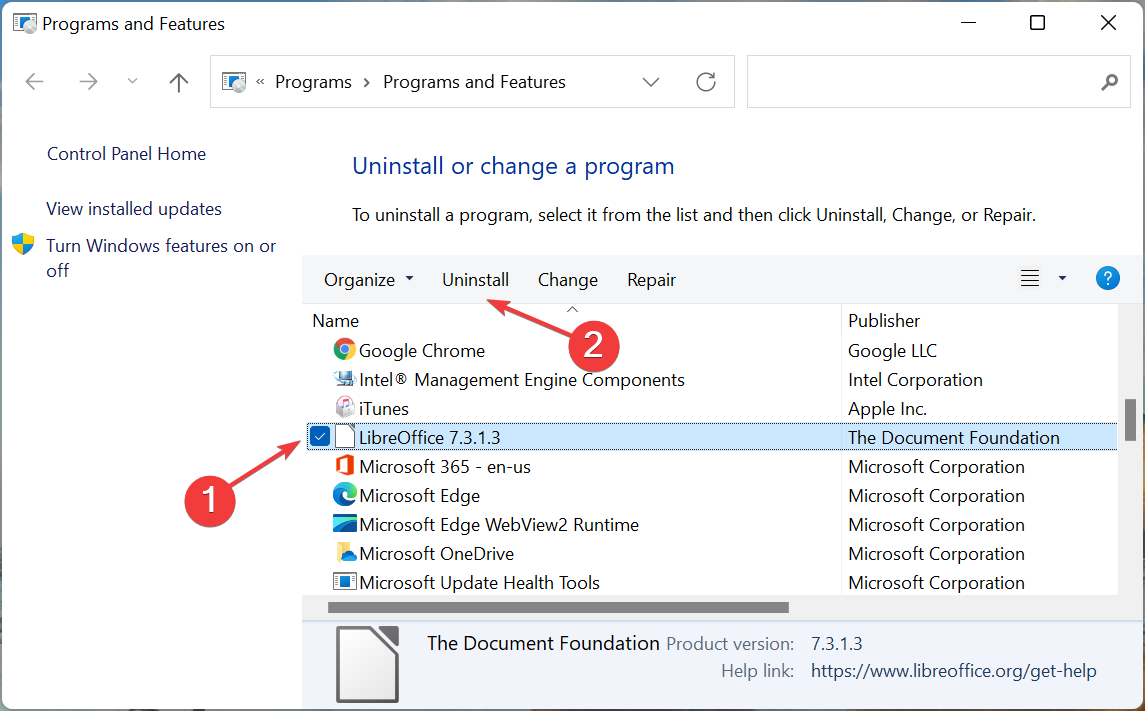The width and height of the screenshot is (1145, 711).
Task: Select Change from the command bar
Action: pyautogui.click(x=567, y=279)
